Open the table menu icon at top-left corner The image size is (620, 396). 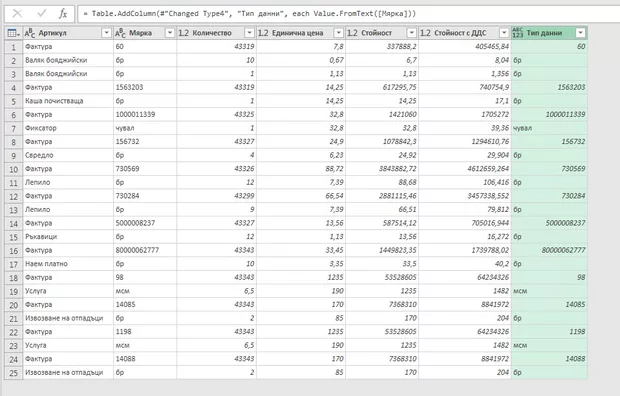pyautogui.click(x=13, y=33)
